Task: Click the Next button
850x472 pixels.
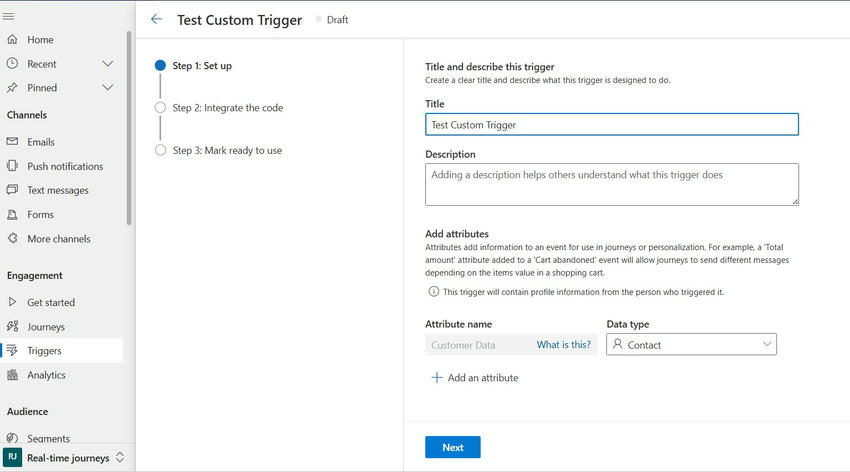Action: (452, 447)
